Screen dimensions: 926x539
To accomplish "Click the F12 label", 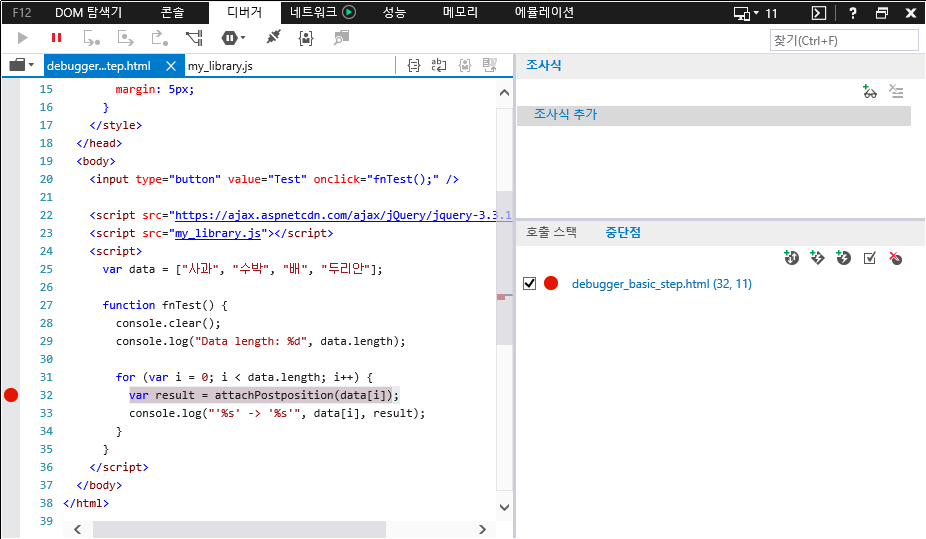I will pos(22,12).
